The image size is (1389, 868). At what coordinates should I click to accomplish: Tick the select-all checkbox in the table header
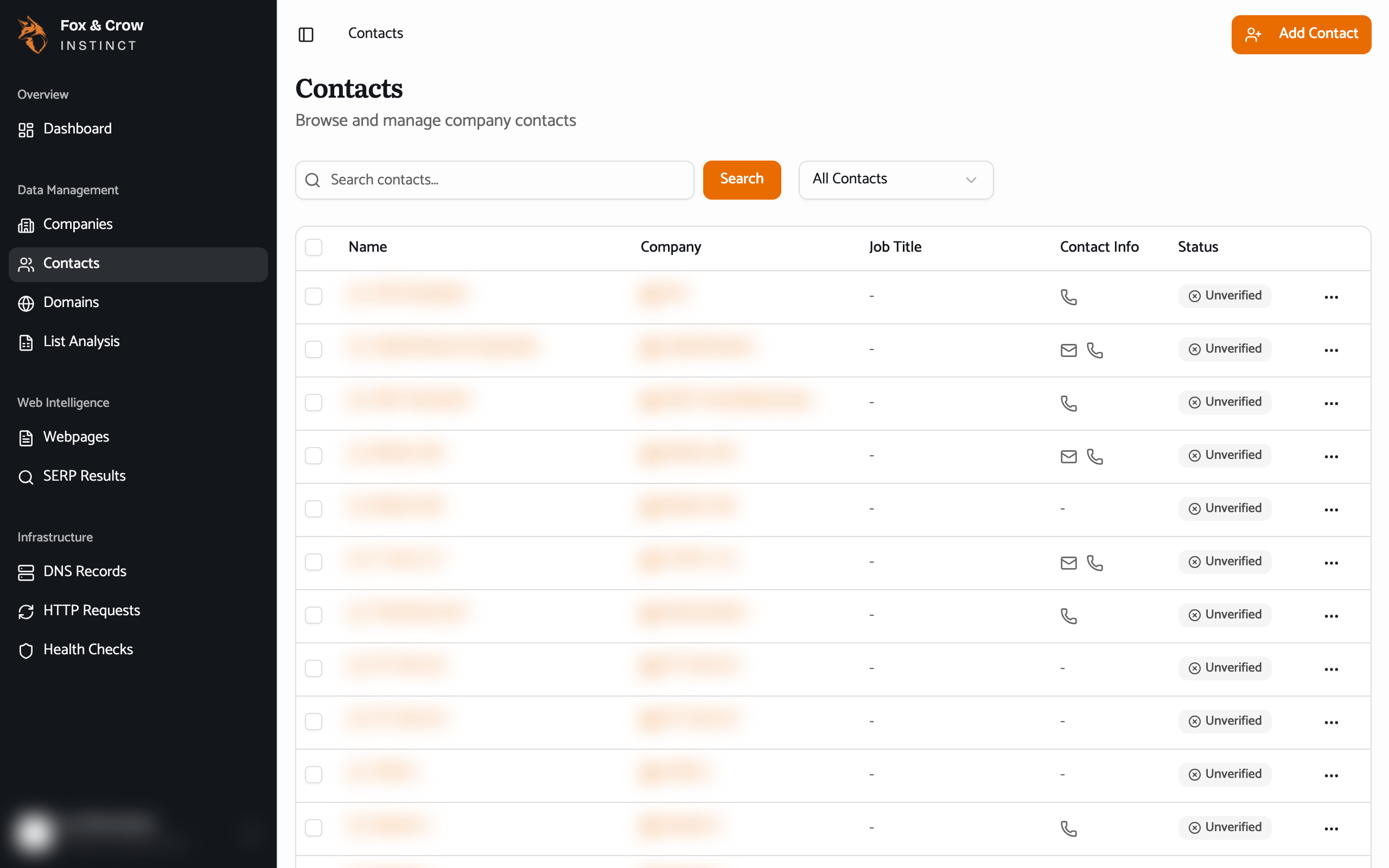314,247
